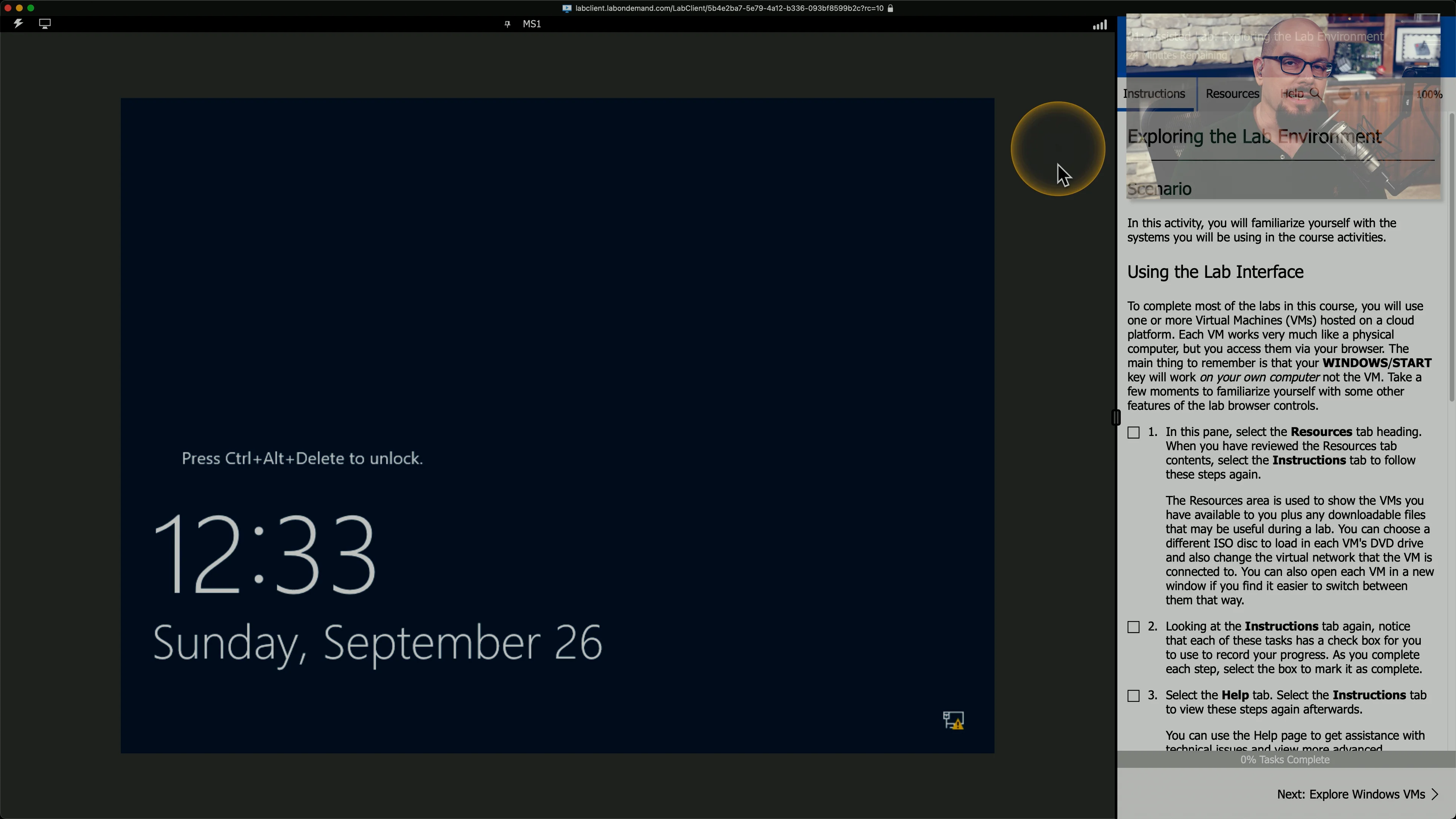Check step 1 Resources tab checkbox
The height and width of the screenshot is (819, 1456).
point(1133,433)
